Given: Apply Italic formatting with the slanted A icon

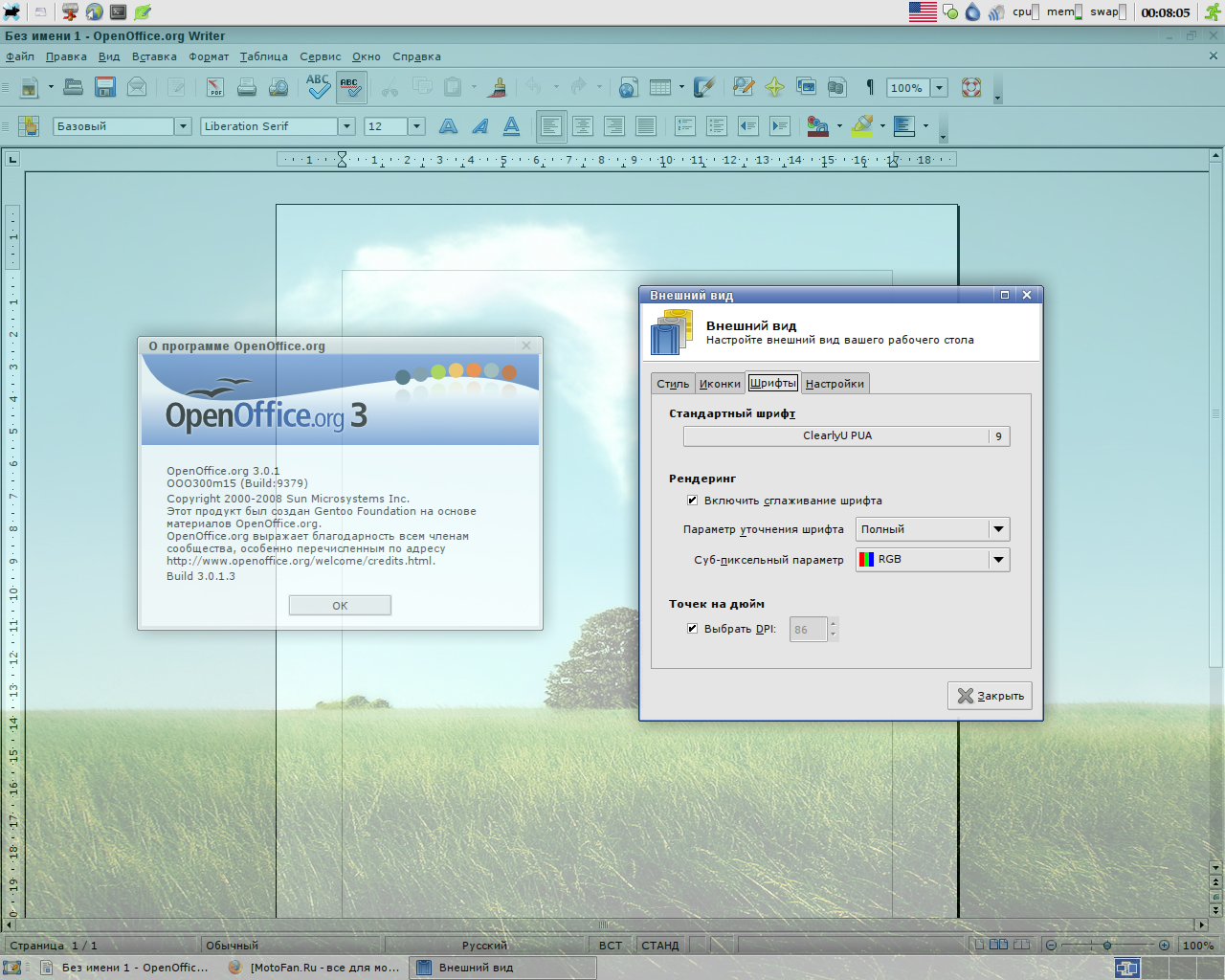Looking at the screenshot, I should pos(479,126).
